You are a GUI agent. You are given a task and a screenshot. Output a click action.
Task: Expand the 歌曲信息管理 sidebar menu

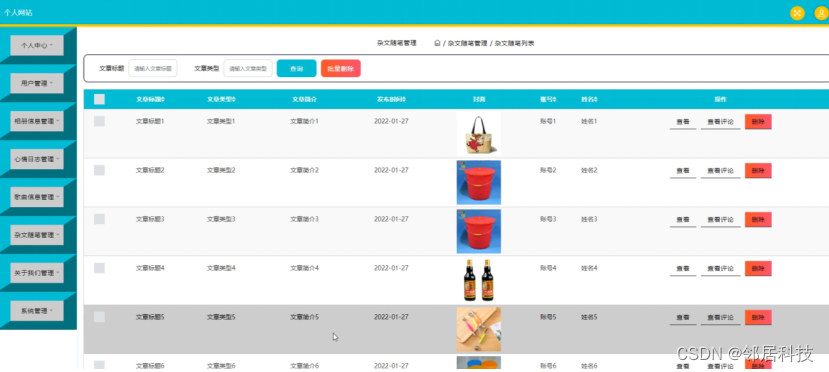[x=37, y=197]
